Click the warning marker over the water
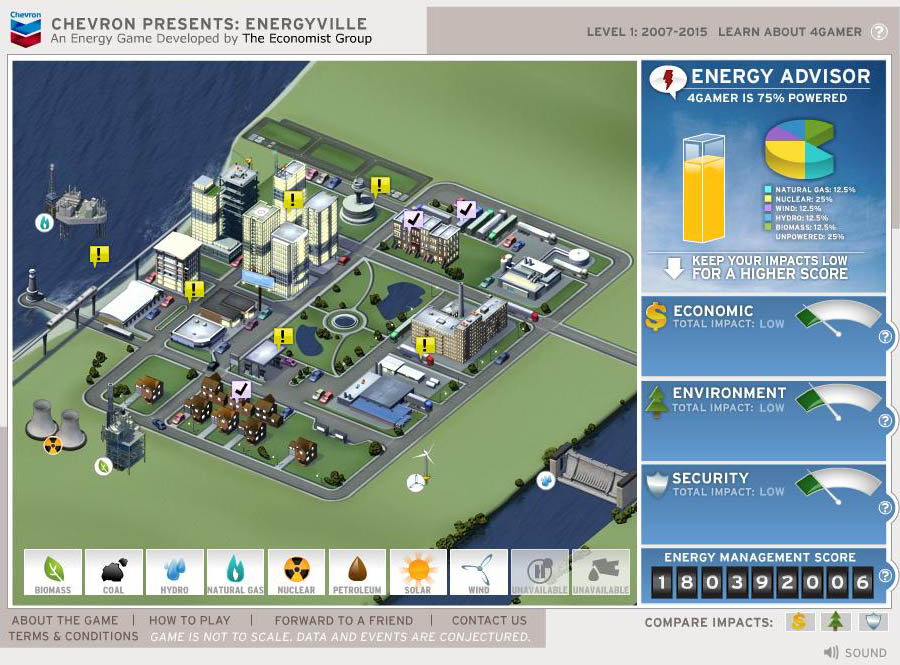900x665 pixels. [99, 255]
